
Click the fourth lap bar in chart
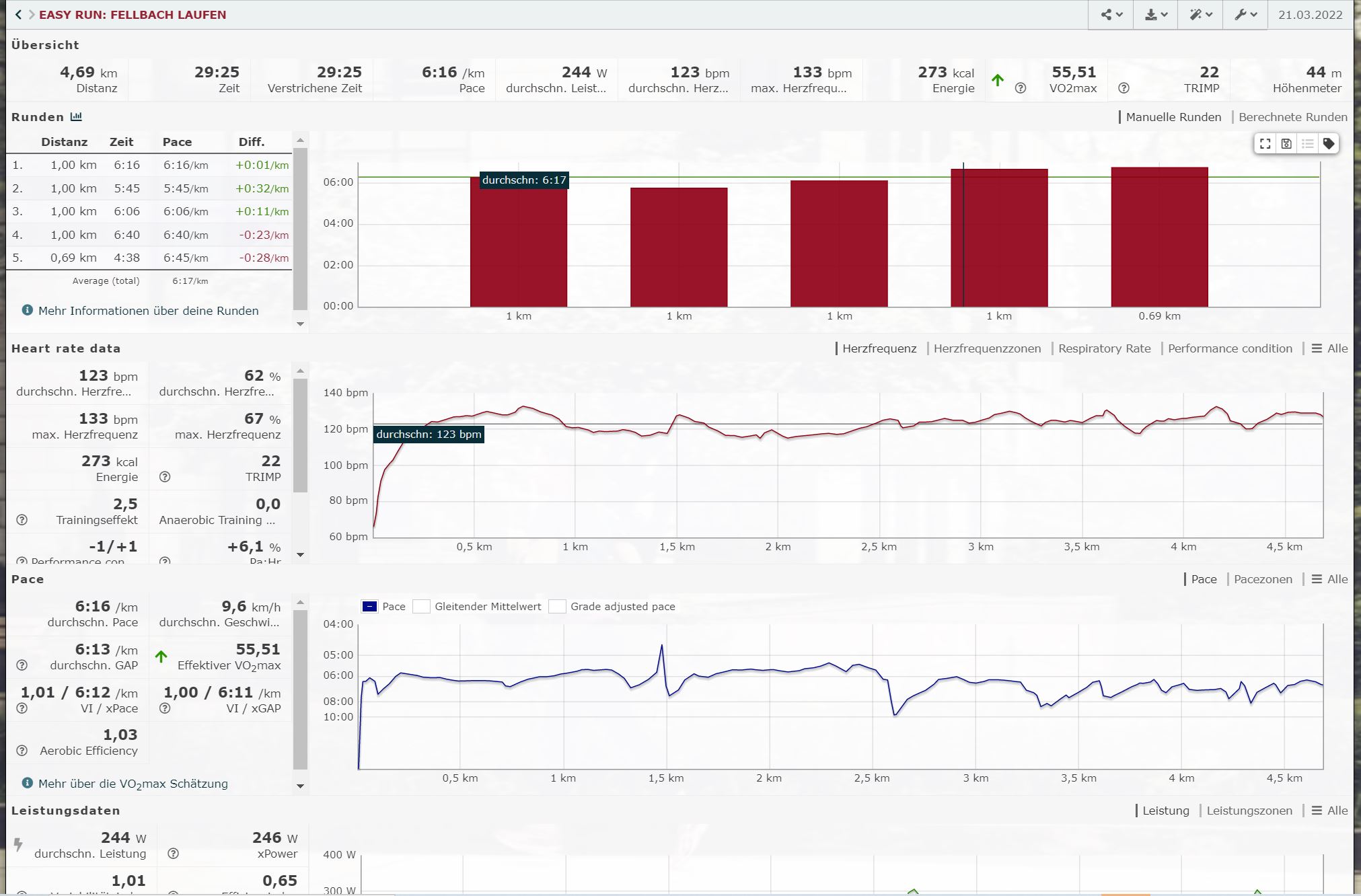point(999,238)
